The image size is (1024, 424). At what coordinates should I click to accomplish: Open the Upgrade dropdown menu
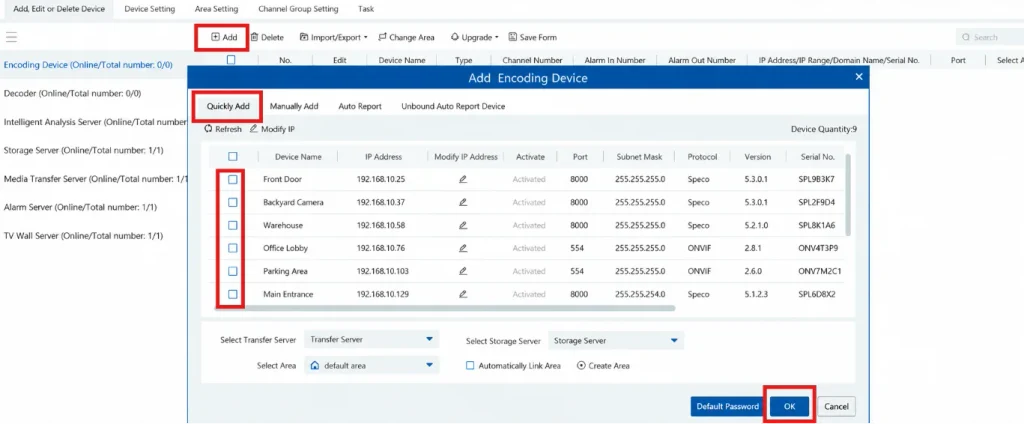tap(475, 37)
